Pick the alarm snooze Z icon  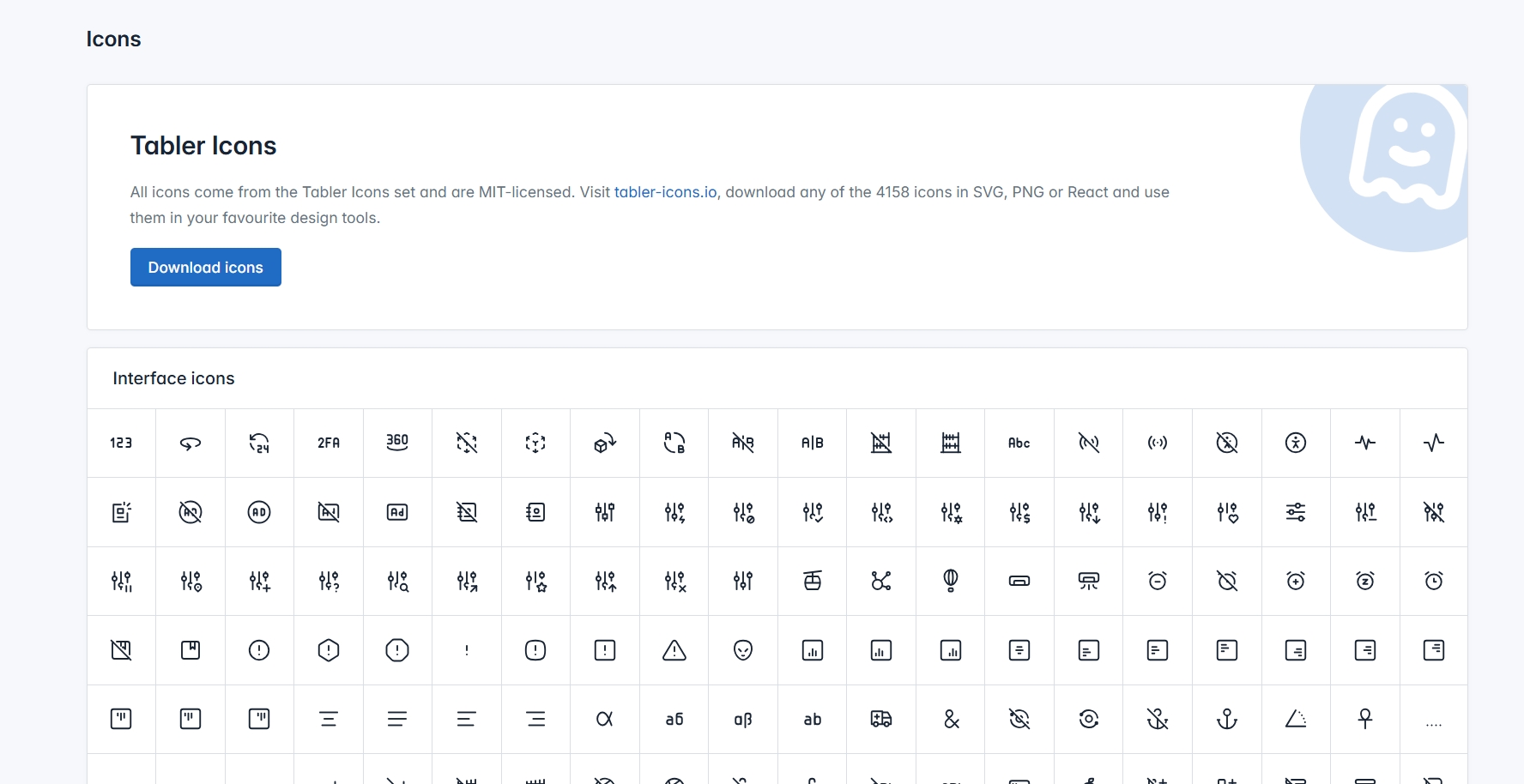pyautogui.click(x=1365, y=581)
